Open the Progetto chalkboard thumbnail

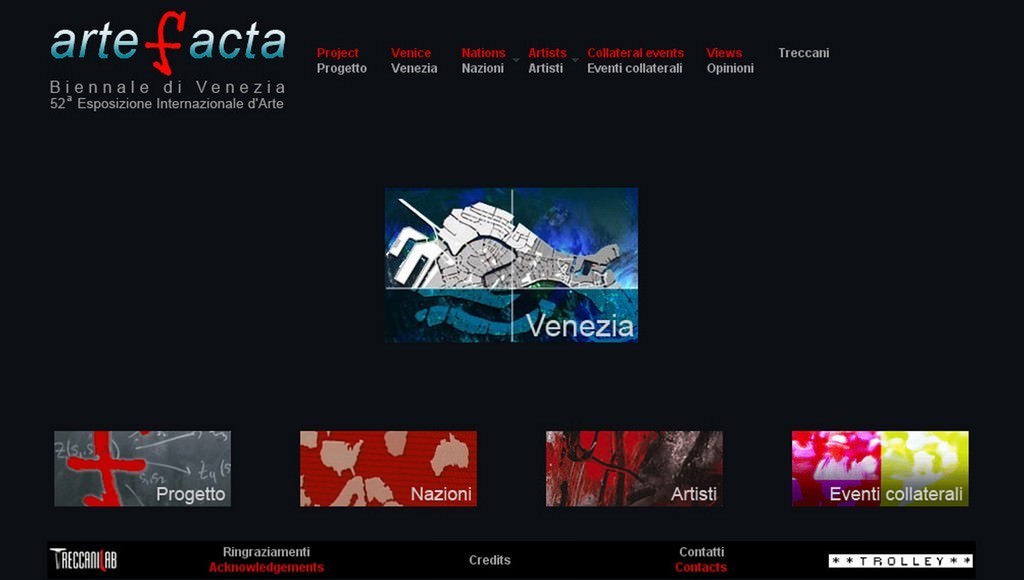tap(142, 468)
